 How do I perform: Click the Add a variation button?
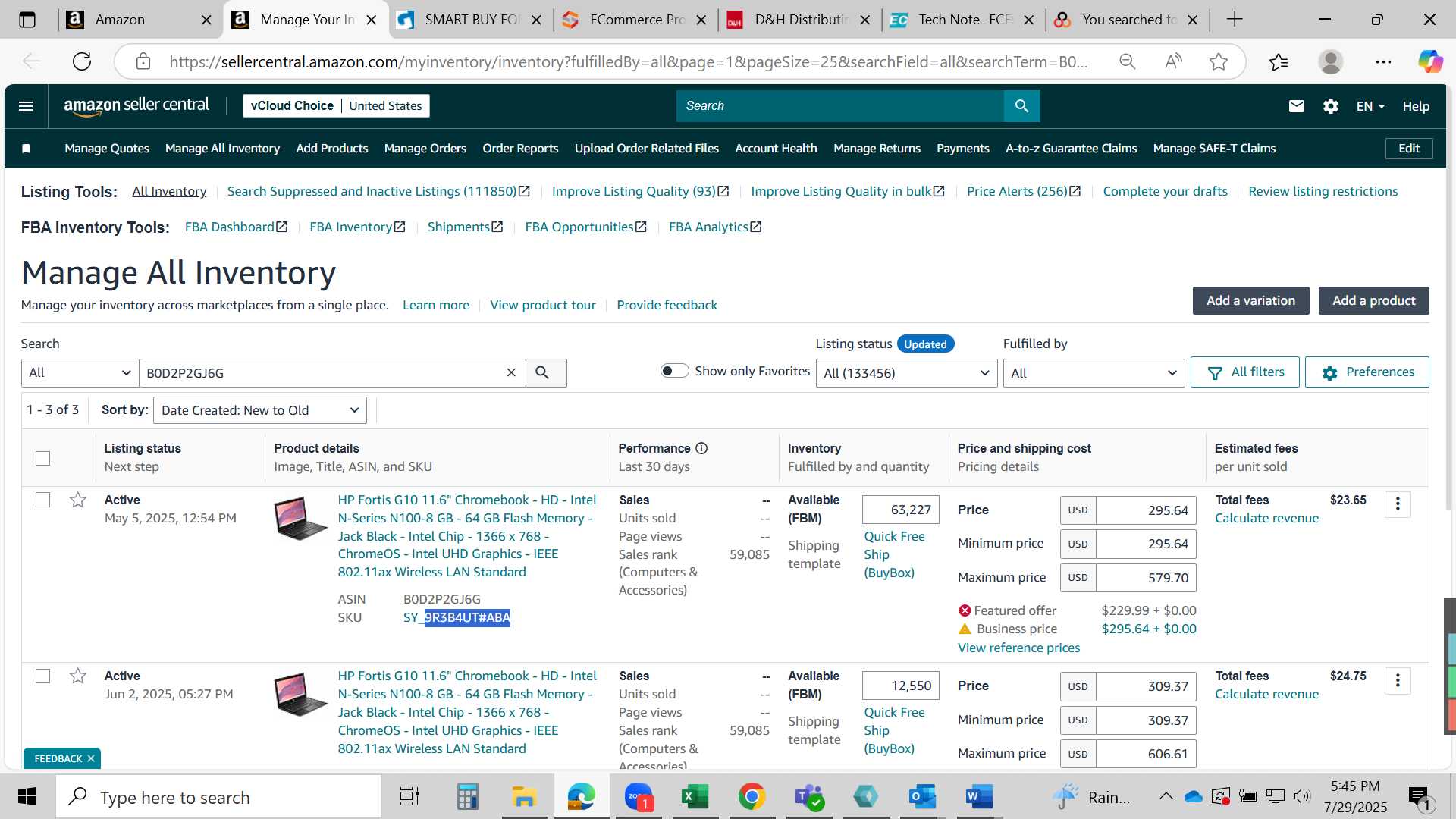click(1250, 300)
